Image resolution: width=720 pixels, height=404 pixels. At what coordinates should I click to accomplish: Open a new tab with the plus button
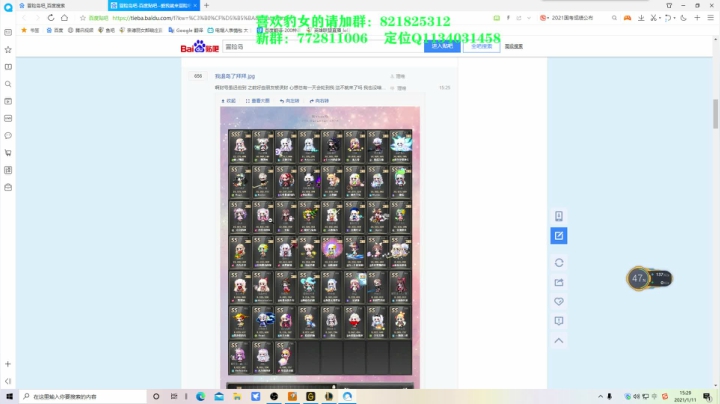click(207, 6)
